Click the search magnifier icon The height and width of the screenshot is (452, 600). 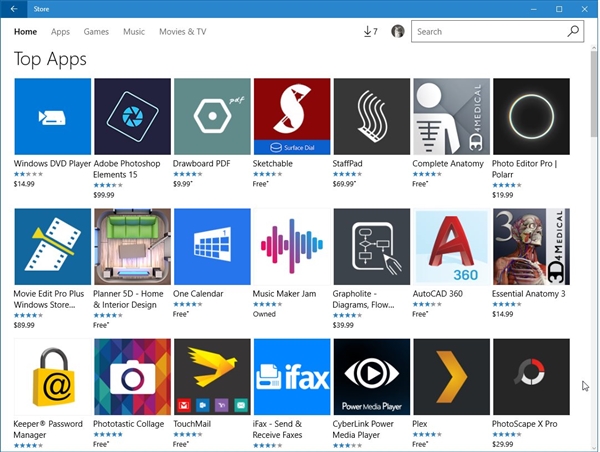point(573,31)
